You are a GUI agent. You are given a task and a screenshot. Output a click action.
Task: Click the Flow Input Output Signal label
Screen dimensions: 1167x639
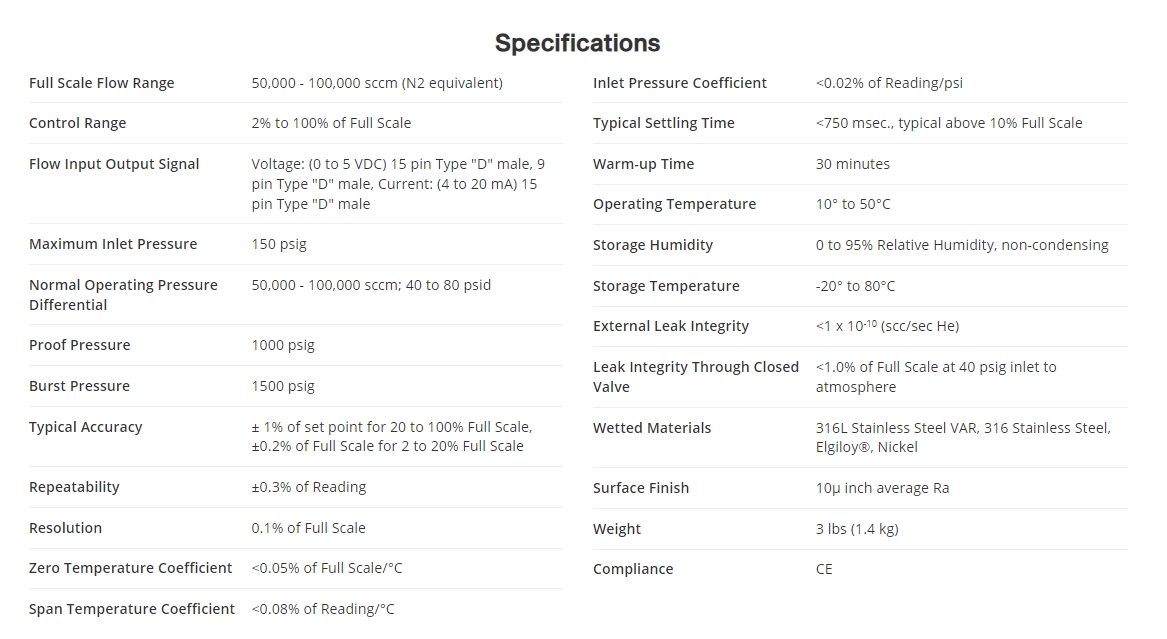click(x=114, y=164)
